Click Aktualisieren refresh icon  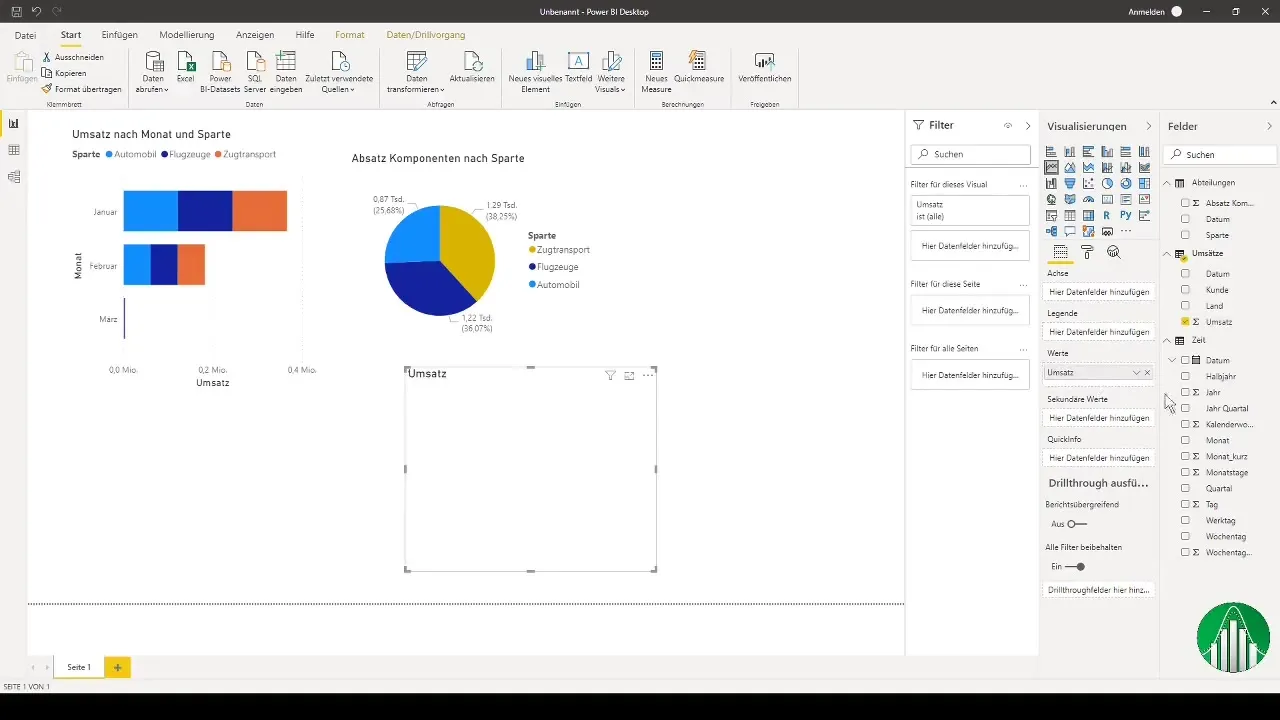point(472,66)
